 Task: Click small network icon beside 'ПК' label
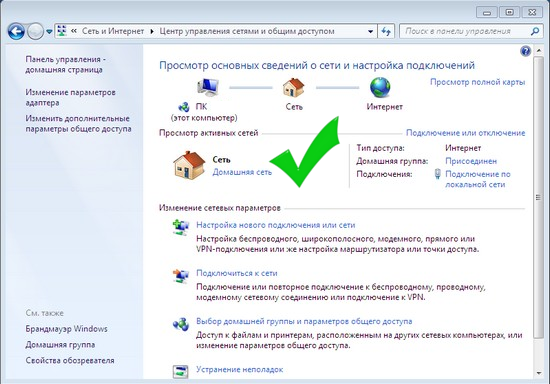pyautogui.click(x=183, y=107)
